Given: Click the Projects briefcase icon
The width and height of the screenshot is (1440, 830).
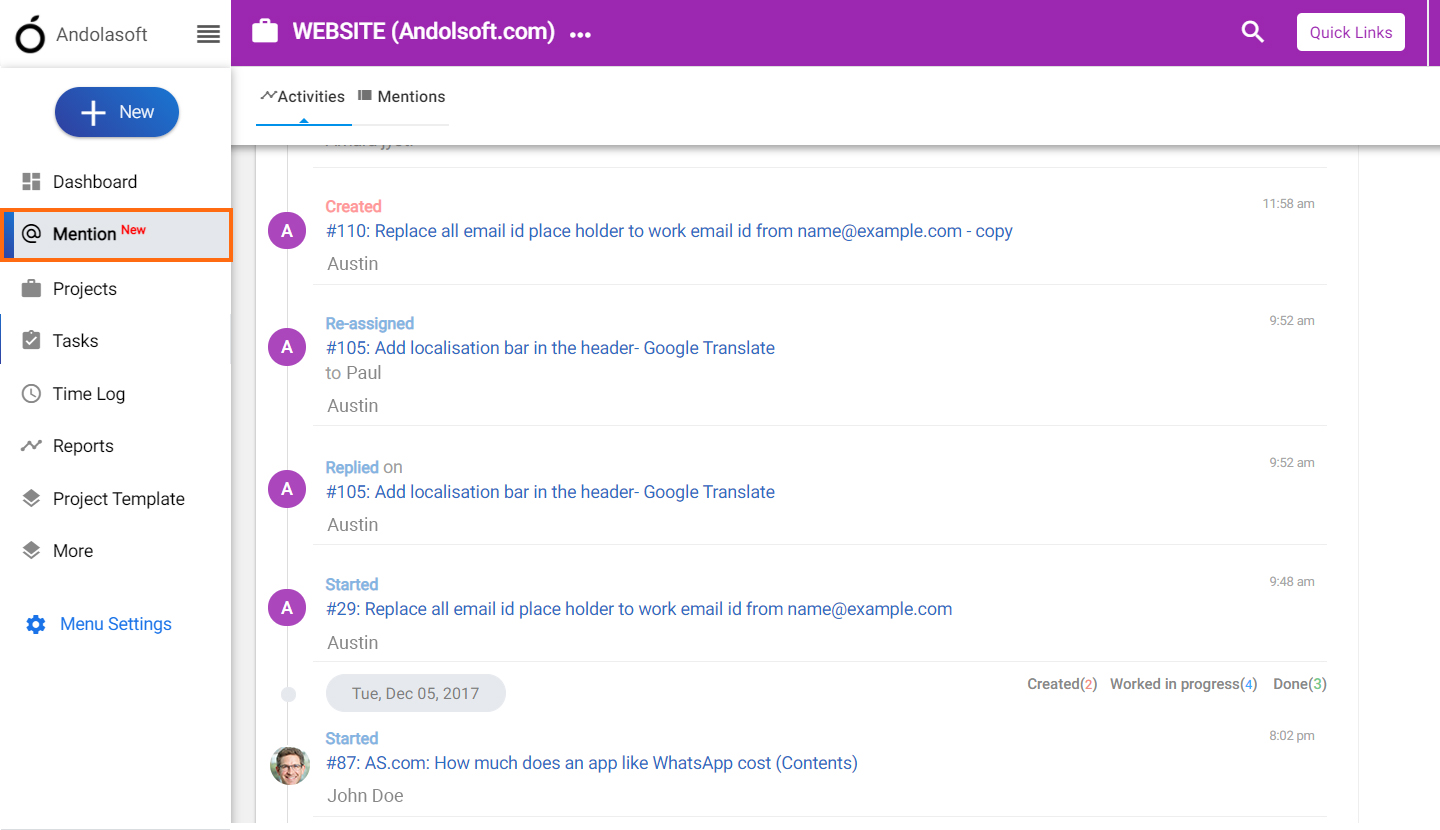Looking at the screenshot, I should click(x=32, y=289).
